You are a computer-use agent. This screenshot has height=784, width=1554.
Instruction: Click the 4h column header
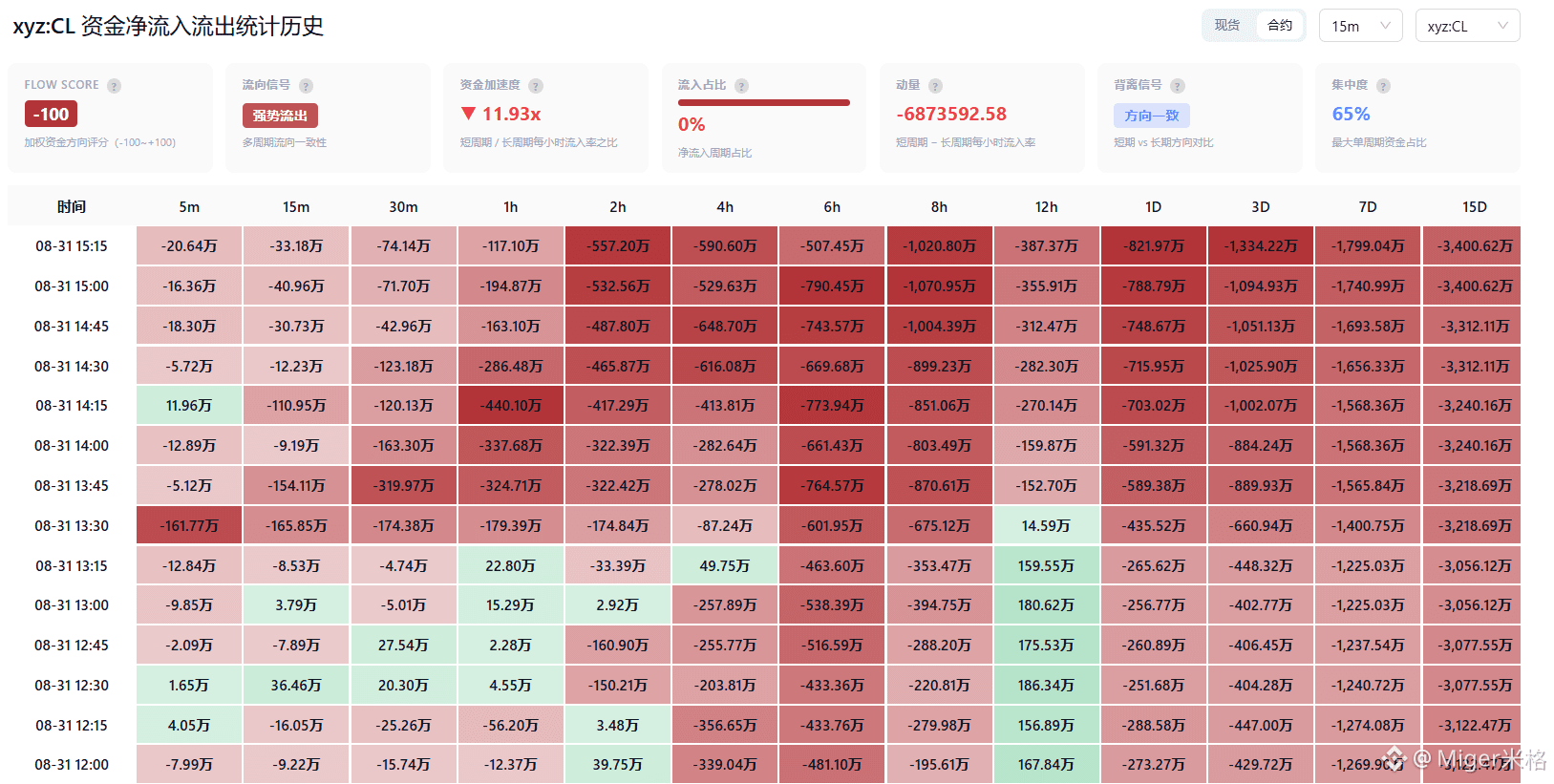click(x=725, y=206)
